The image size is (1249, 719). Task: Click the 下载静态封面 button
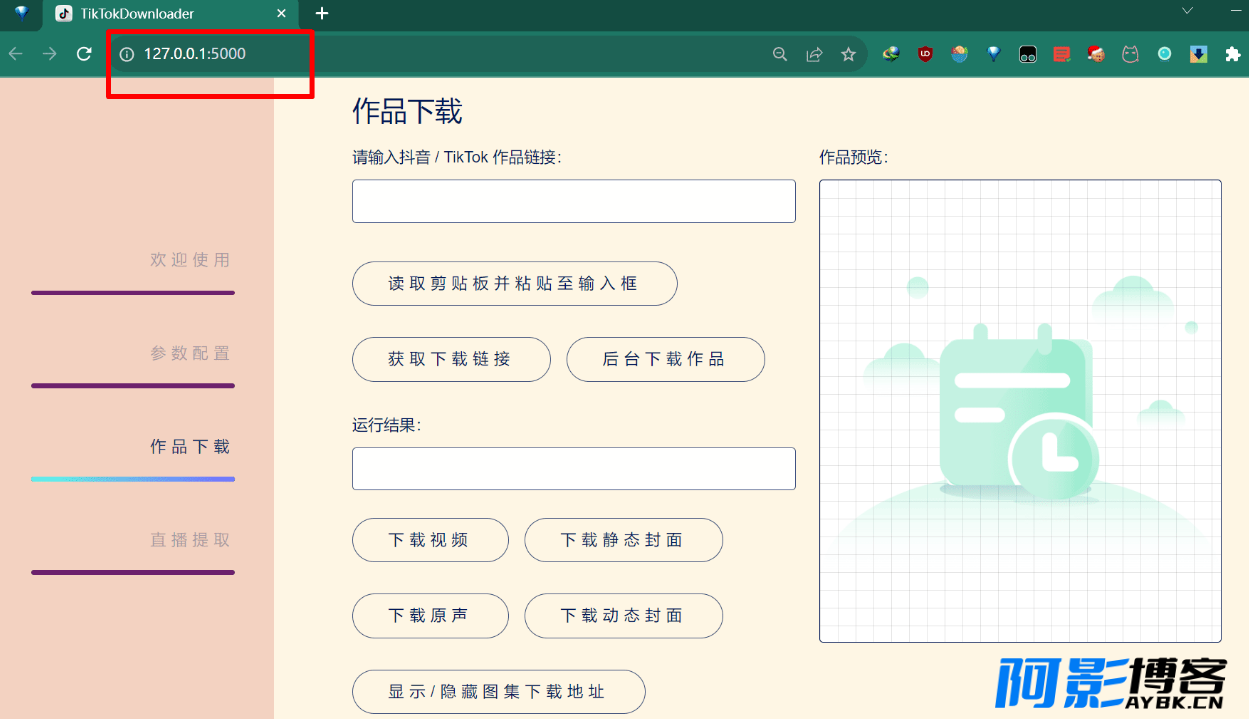point(623,540)
